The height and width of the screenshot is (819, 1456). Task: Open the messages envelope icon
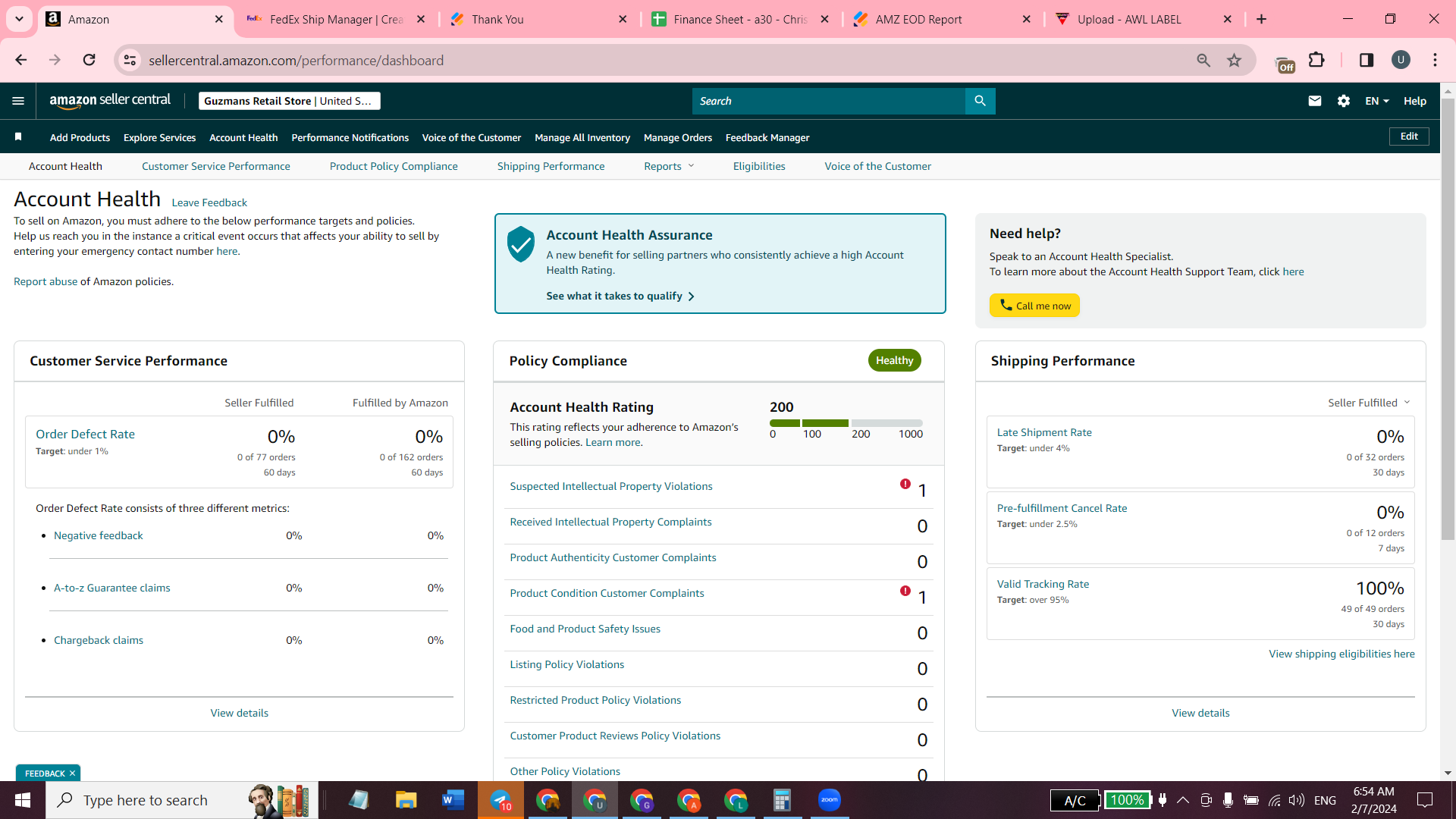coord(1315,101)
